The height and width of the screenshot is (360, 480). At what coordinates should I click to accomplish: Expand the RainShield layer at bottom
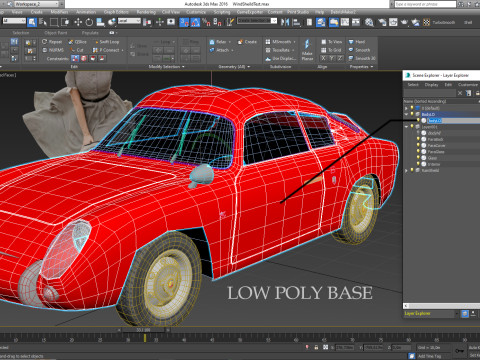click(x=406, y=170)
